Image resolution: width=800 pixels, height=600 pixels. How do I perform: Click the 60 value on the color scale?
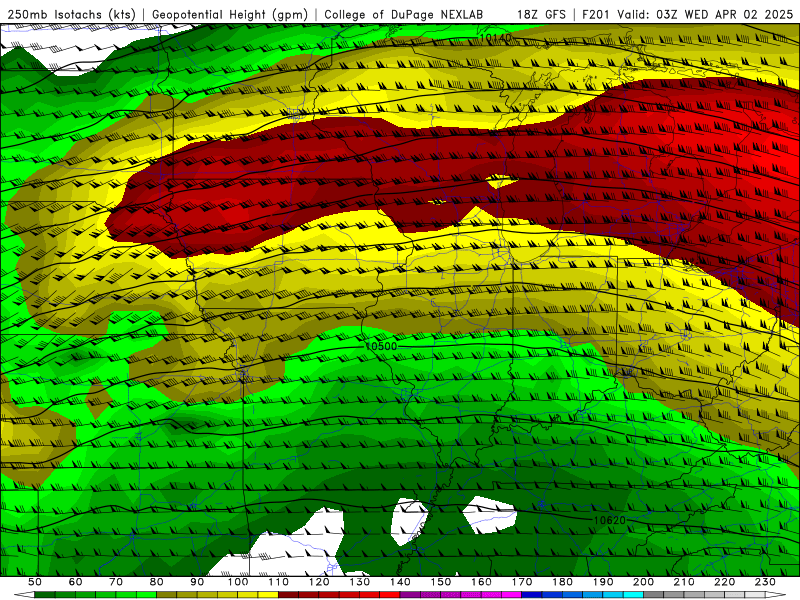(76, 582)
